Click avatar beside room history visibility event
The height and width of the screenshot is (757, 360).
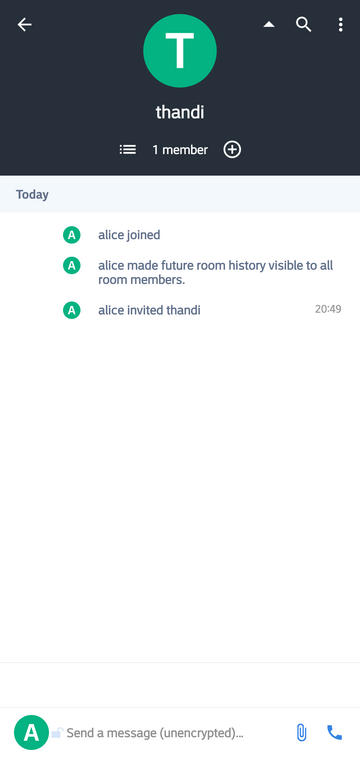(71, 266)
